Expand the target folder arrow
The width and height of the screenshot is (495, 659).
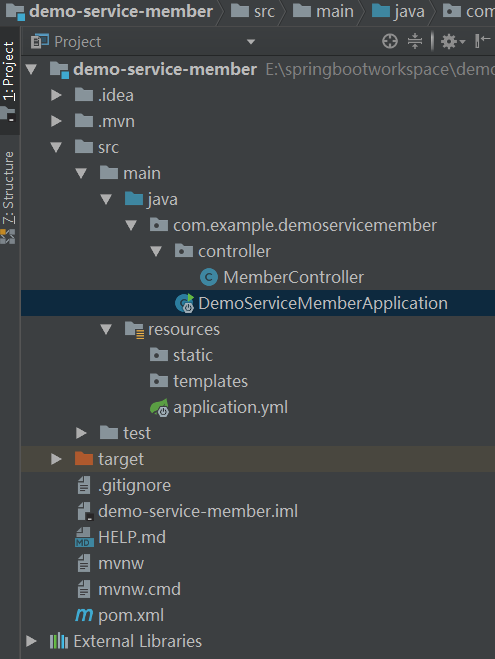56,459
